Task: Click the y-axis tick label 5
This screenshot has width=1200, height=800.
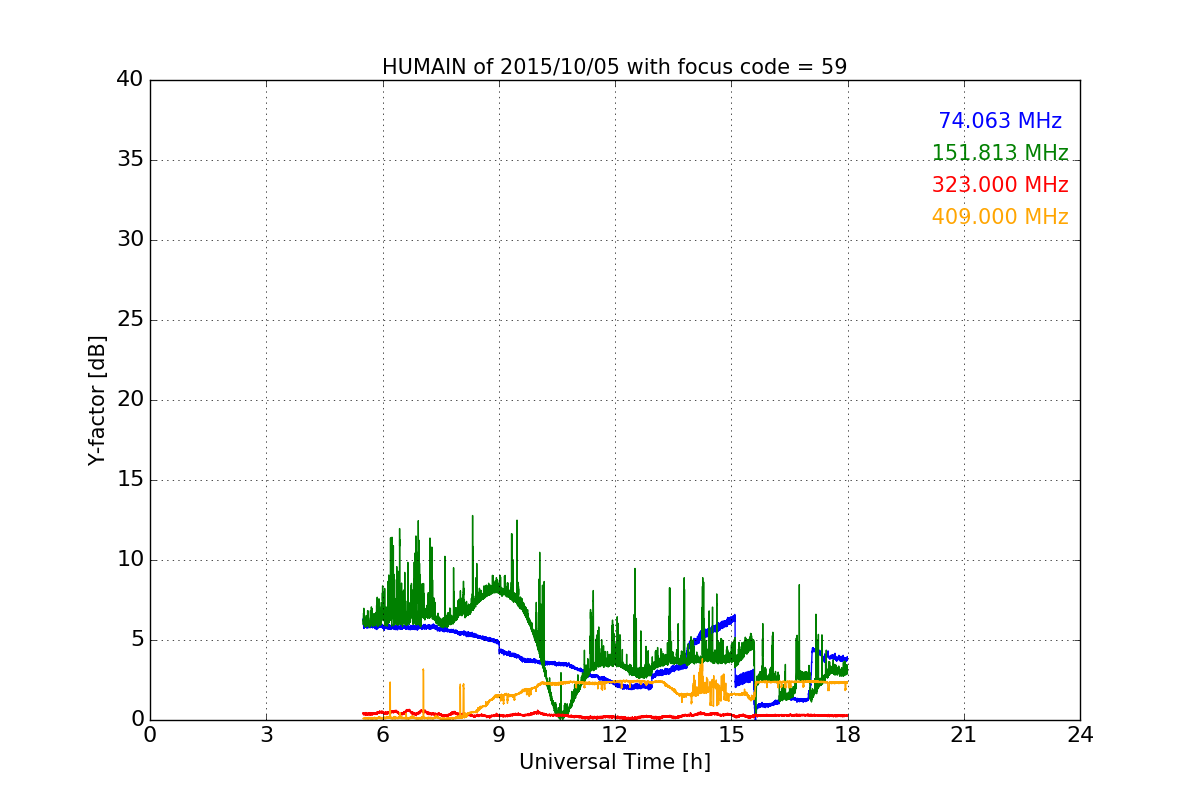Action: click(x=136, y=640)
